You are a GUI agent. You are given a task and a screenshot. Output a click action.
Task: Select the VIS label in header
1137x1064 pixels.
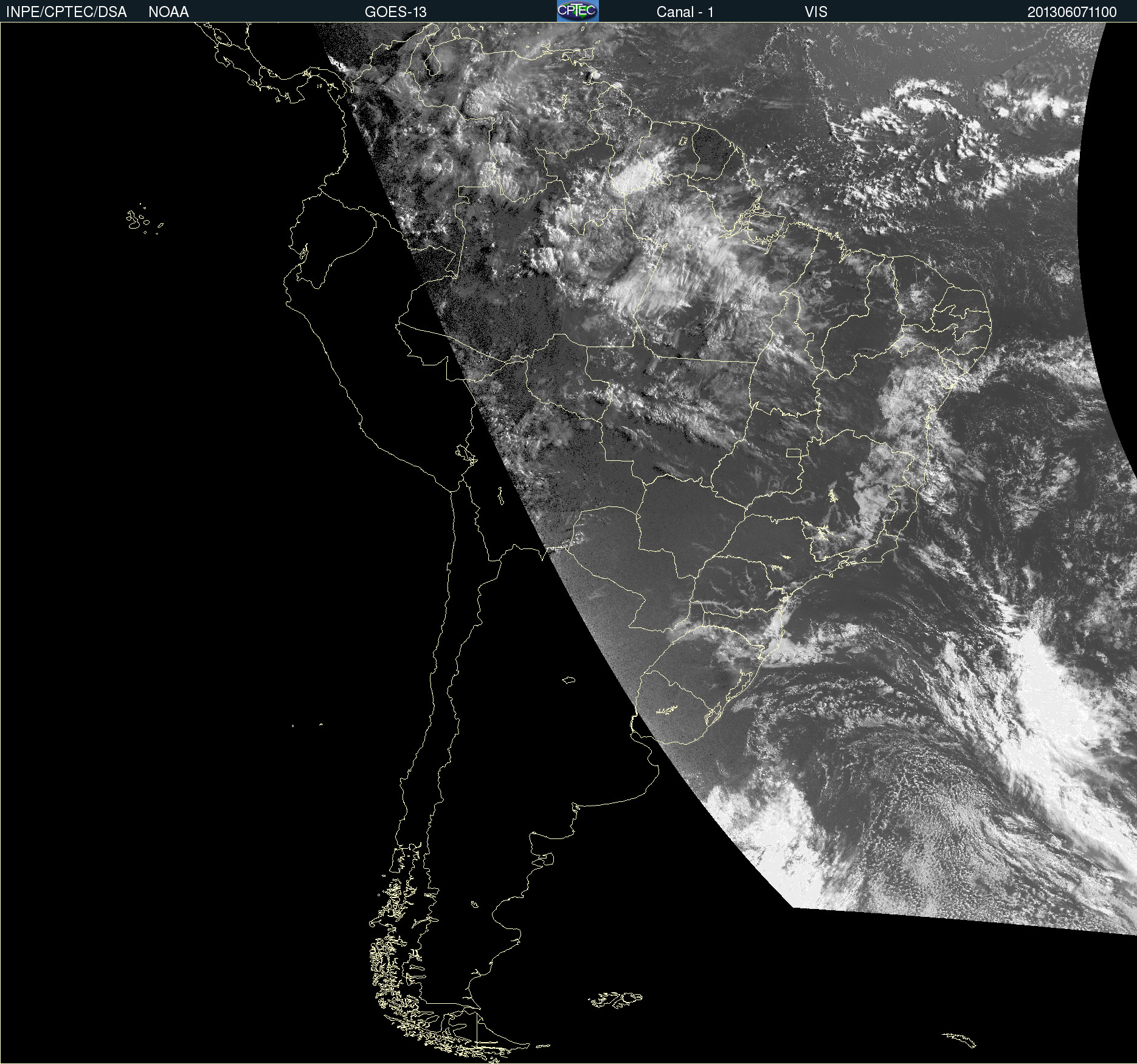[816, 12]
